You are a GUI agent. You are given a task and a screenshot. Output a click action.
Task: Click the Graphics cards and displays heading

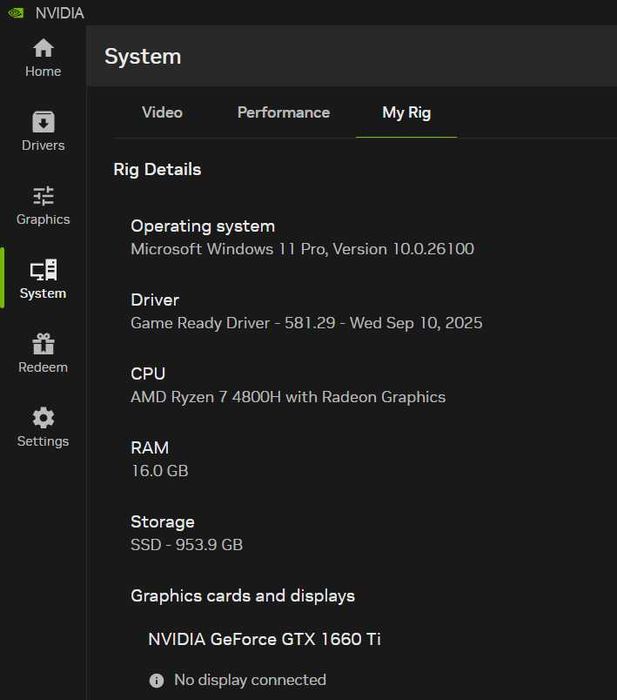point(243,596)
